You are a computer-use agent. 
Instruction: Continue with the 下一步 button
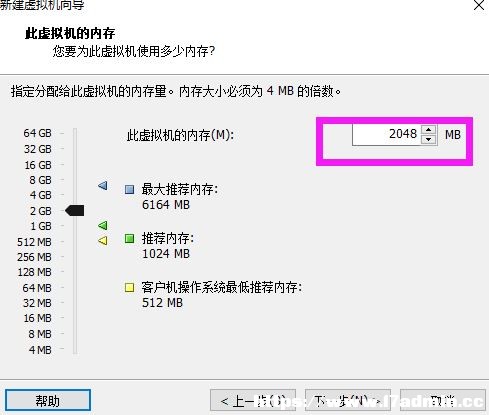click(x=348, y=400)
